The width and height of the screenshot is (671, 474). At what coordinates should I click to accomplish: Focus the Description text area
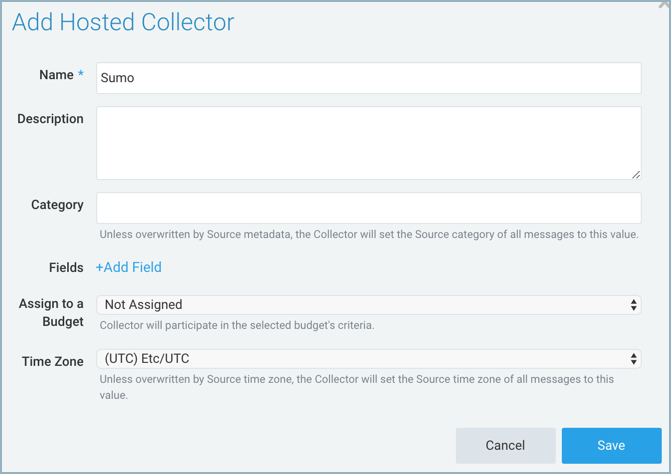coord(368,143)
